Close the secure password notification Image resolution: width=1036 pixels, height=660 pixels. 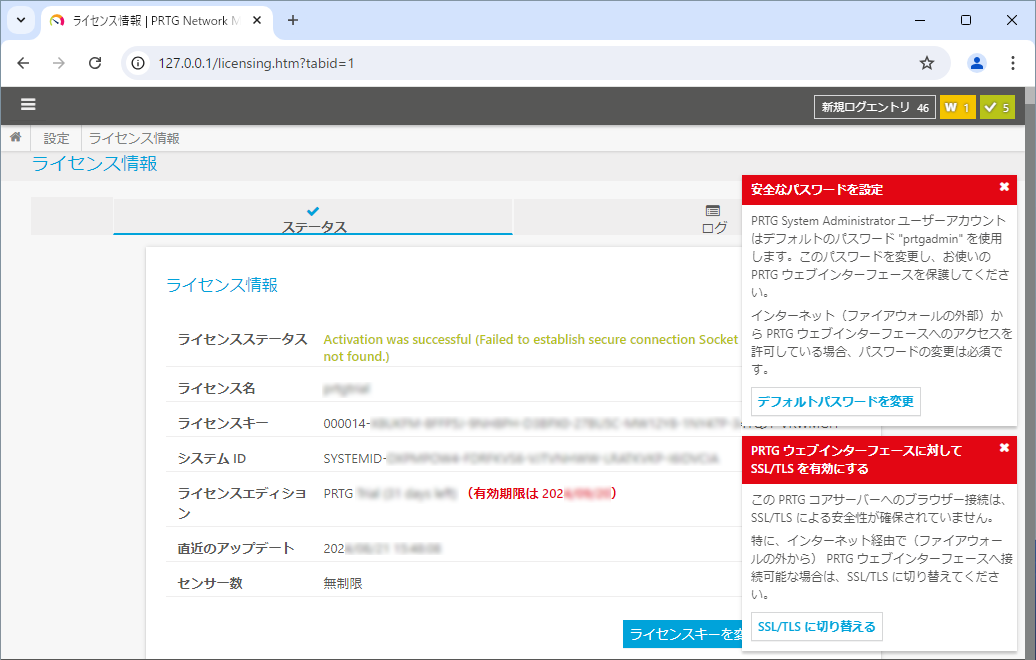[x=1004, y=187]
